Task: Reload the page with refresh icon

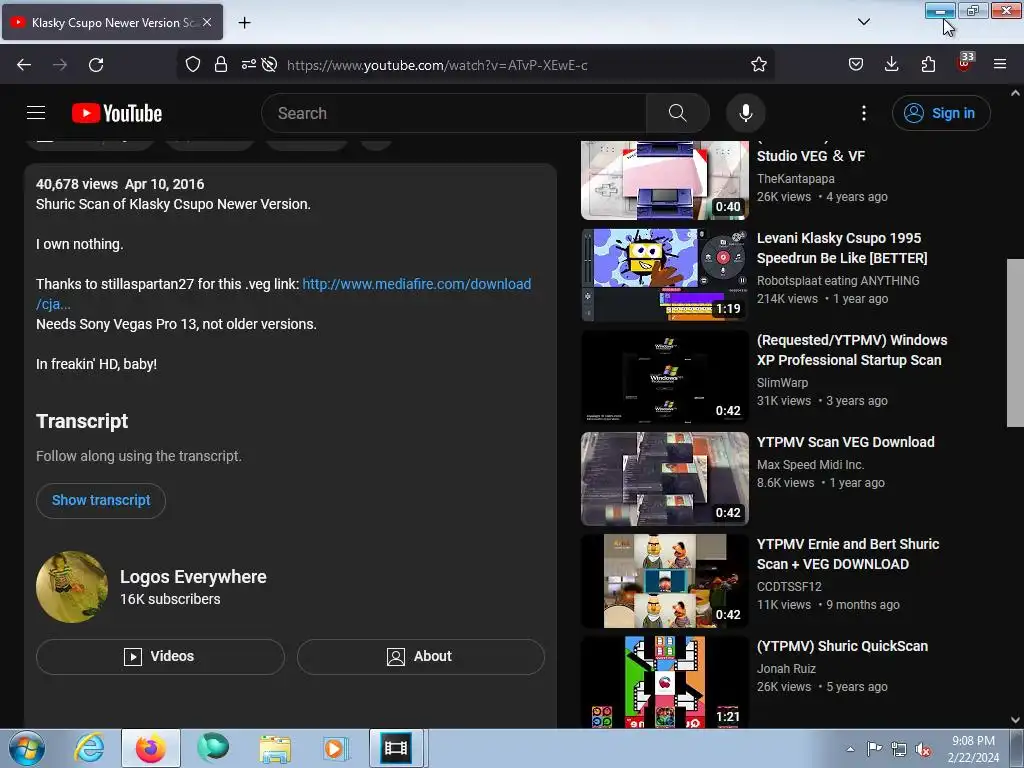Action: pos(96,65)
